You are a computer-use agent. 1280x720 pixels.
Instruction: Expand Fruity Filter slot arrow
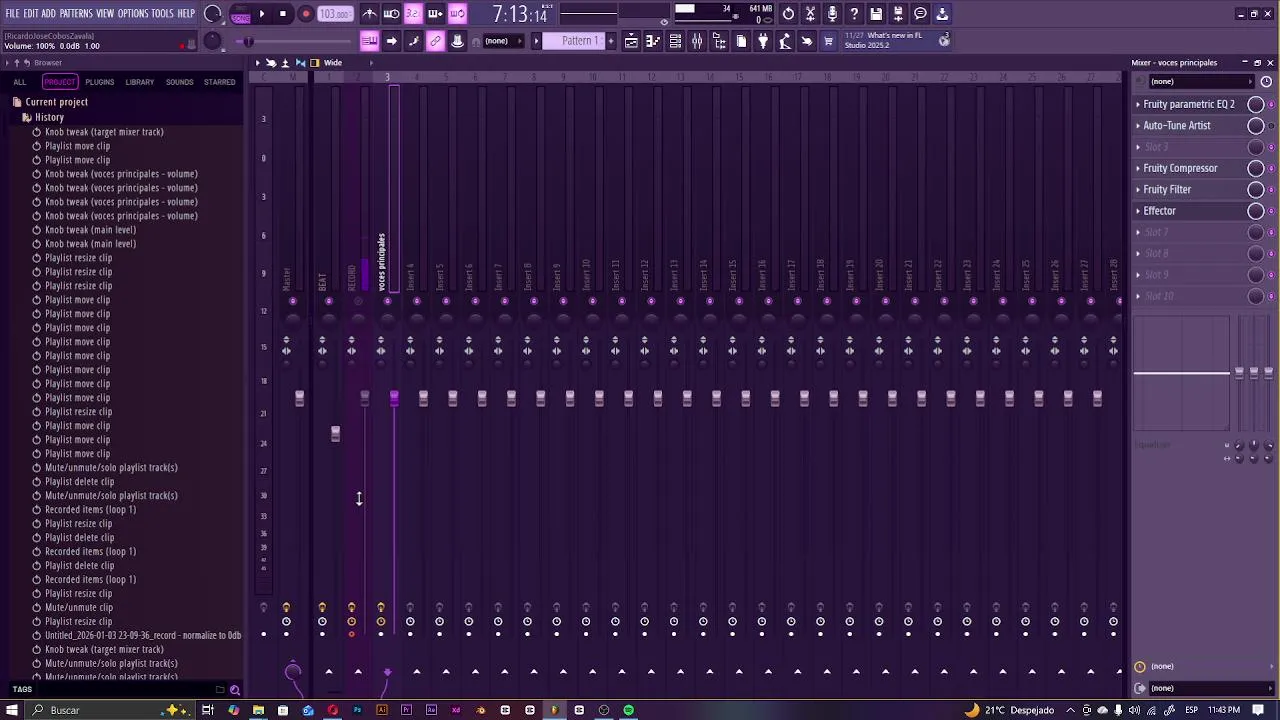[1138, 189]
